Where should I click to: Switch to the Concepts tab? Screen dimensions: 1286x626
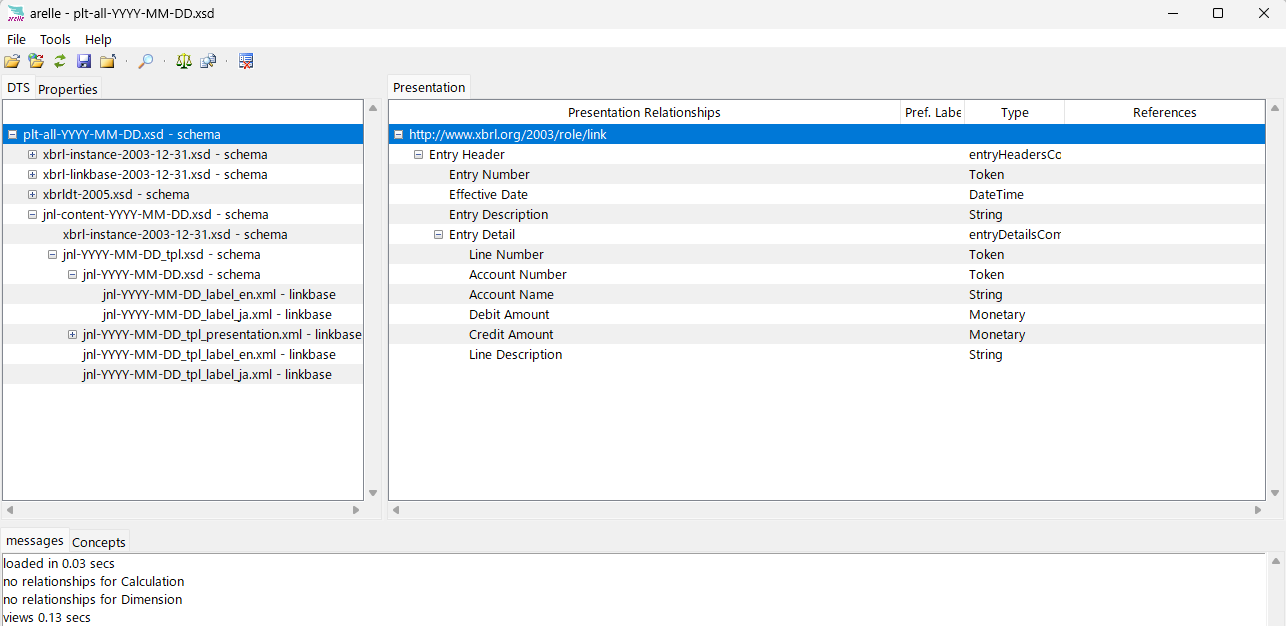point(99,542)
